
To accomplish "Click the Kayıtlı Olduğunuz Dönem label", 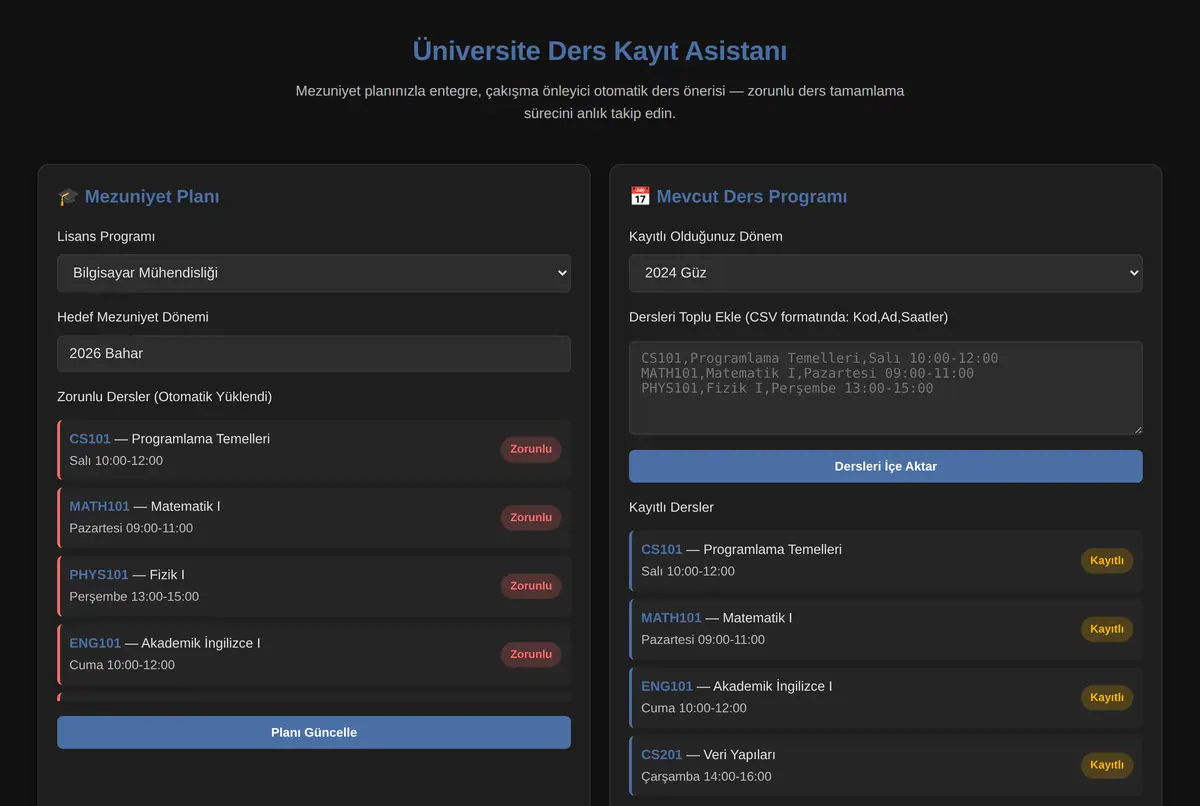I will click(x=706, y=237).
